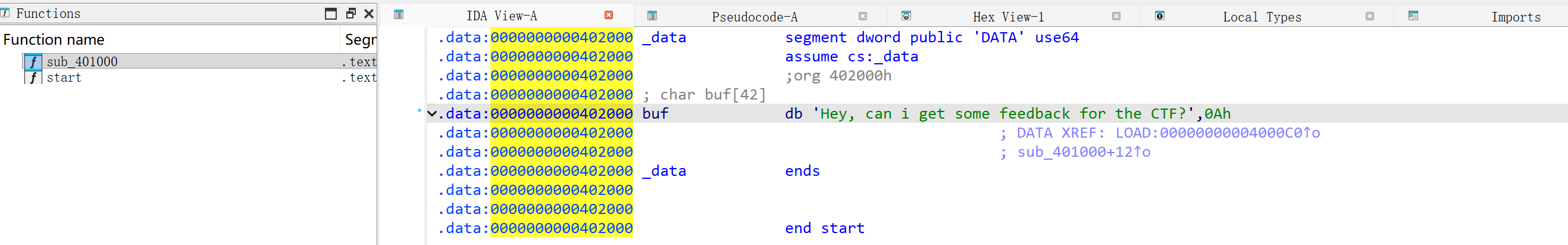This screenshot has height=245, width=1568.
Task: Follow the sub_401000+12 cross reference
Action: click(x=1084, y=152)
